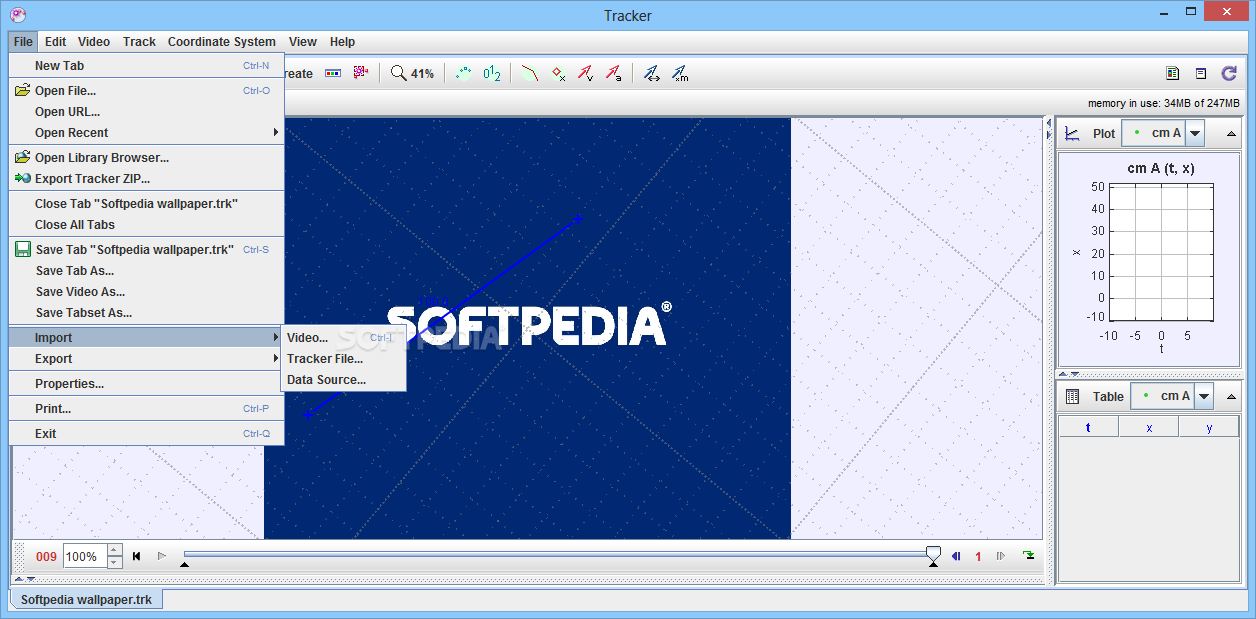Click the table column header y
Image resolution: width=1256 pixels, height=619 pixels.
1209,427
